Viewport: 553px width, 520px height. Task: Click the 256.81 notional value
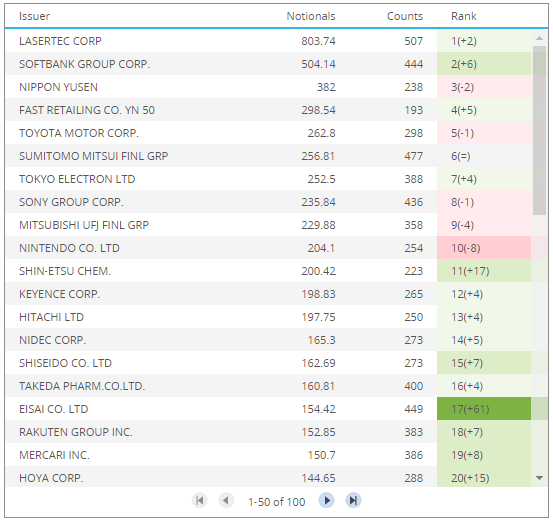[x=318, y=156]
